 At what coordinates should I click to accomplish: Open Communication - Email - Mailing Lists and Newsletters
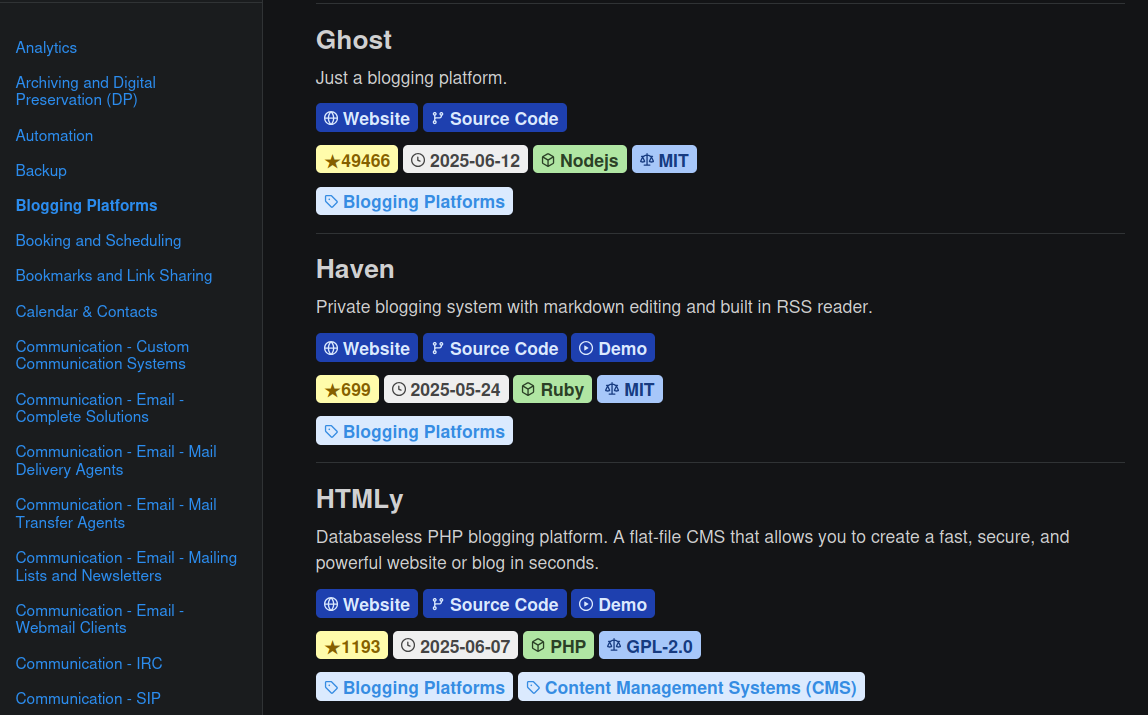tap(126, 566)
